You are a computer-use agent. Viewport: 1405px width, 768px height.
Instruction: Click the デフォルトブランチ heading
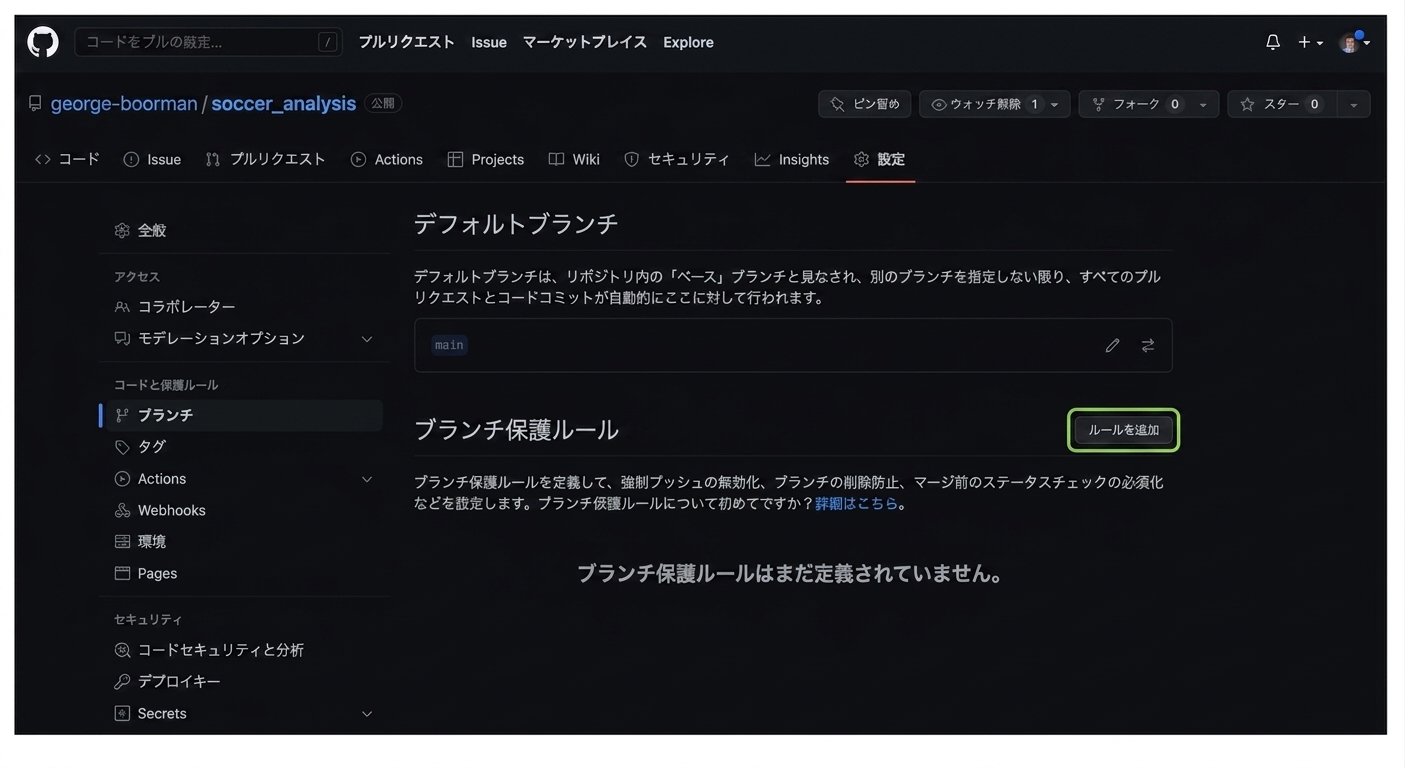coord(516,223)
